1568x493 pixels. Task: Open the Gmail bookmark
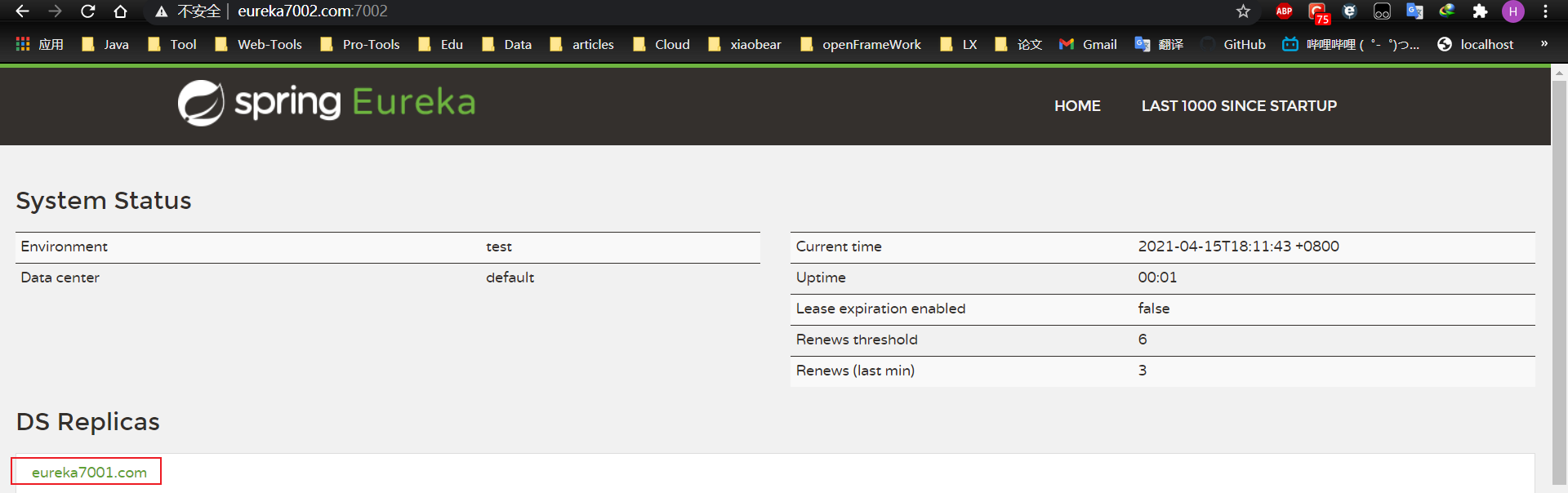pos(1088,44)
